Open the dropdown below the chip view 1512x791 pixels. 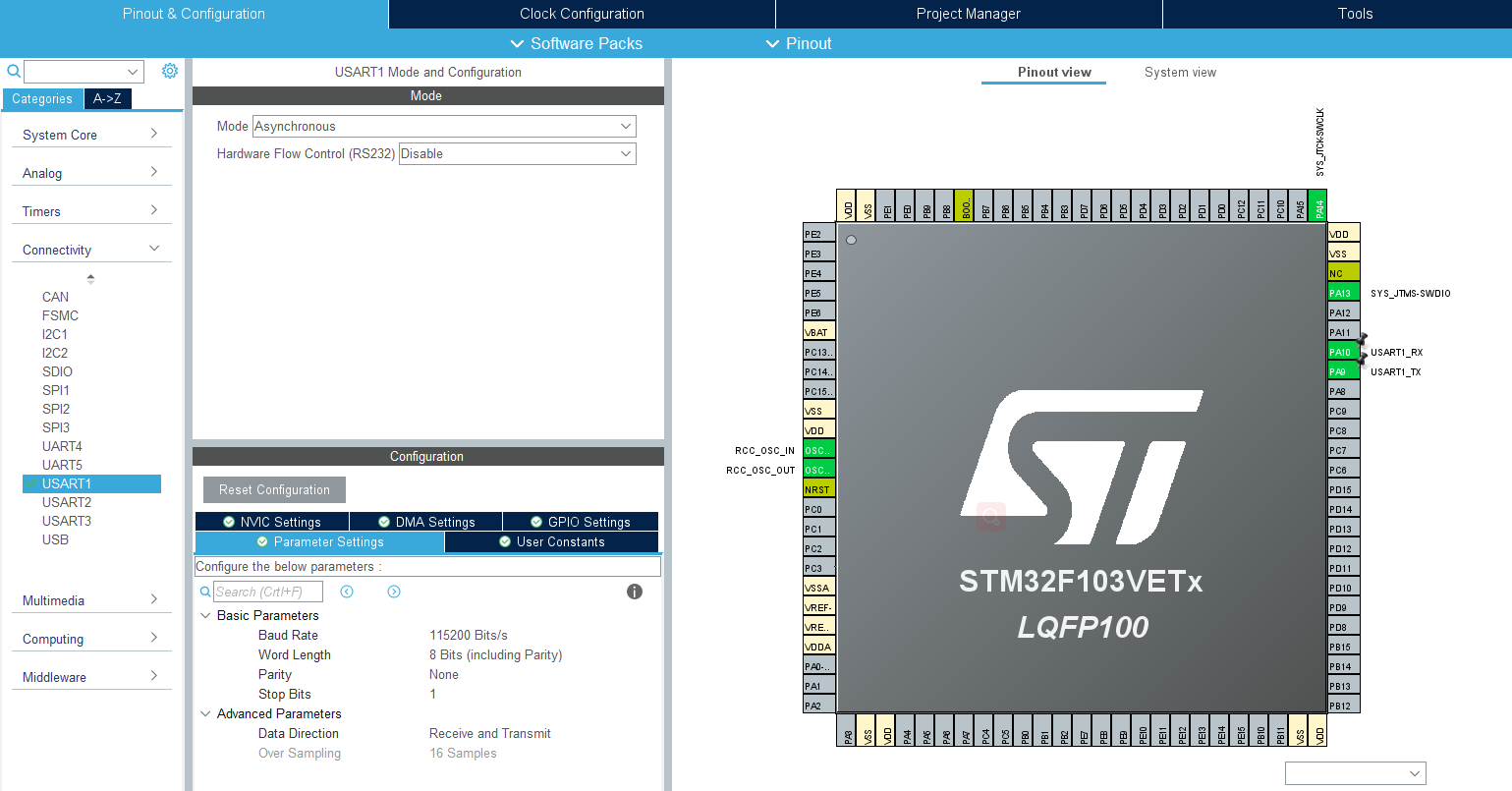click(1355, 773)
